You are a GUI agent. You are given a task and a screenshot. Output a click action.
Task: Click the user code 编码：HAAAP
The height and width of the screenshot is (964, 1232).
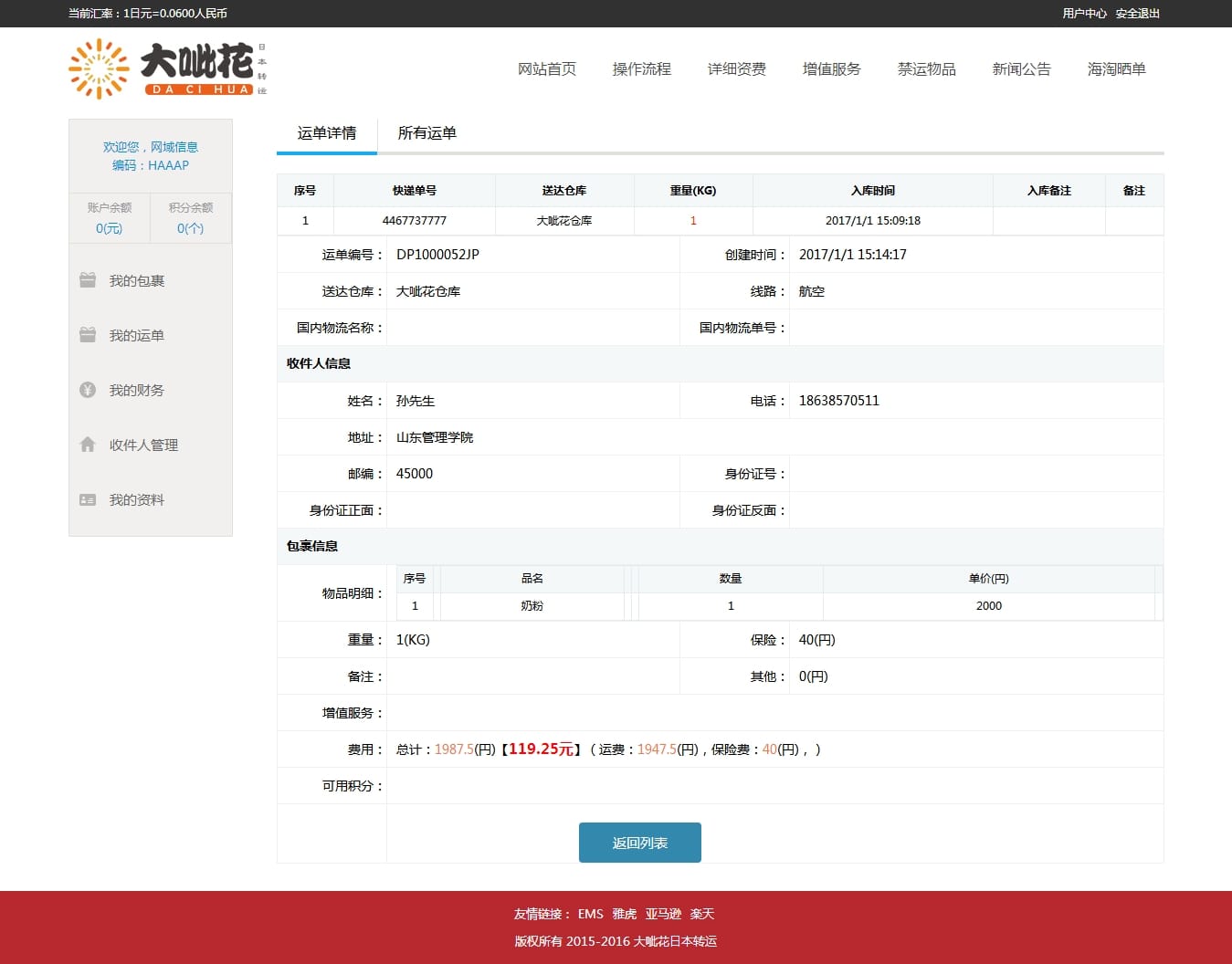[151, 165]
